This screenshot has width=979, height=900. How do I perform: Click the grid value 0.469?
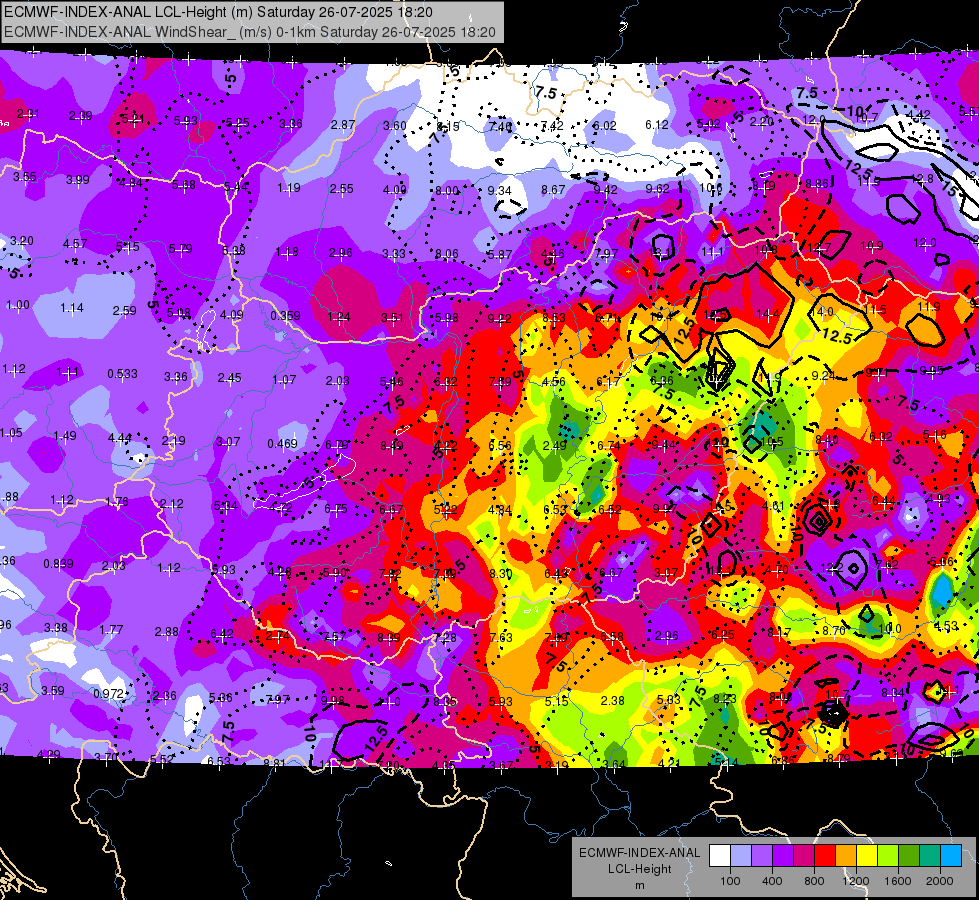click(x=282, y=443)
